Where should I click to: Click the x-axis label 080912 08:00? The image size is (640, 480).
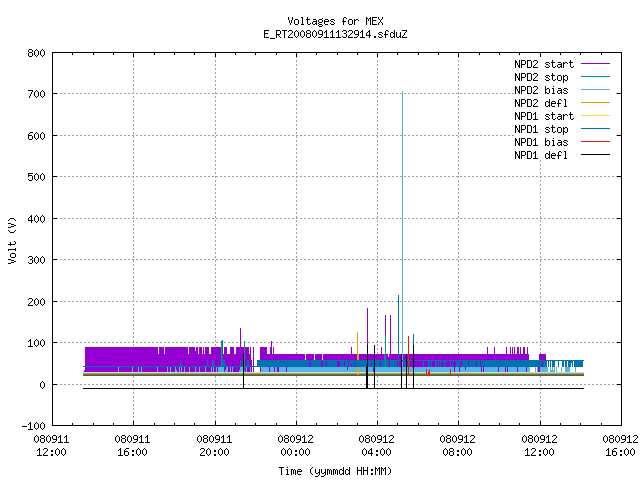[x=458, y=446]
